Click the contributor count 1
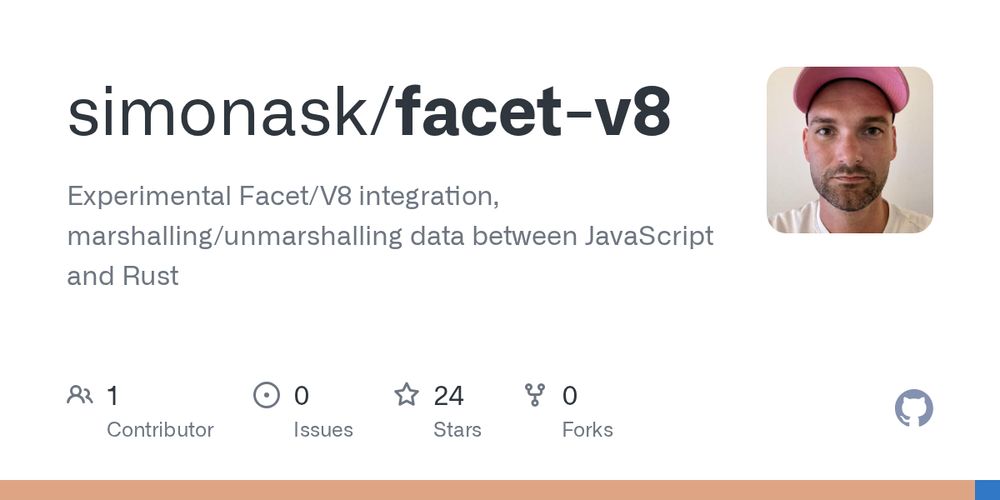The width and height of the screenshot is (1000, 500). coord(112,396)
